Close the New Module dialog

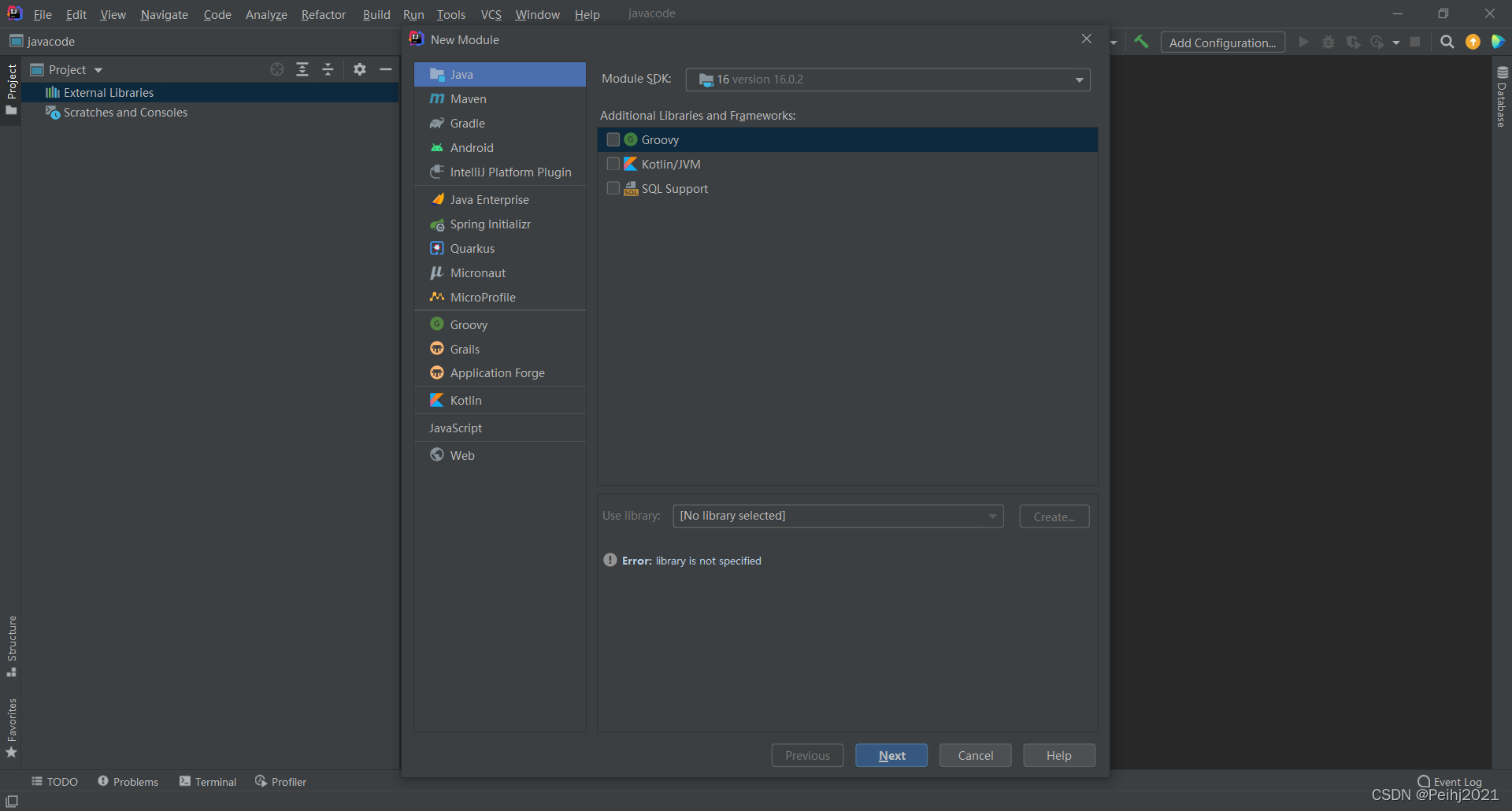[x=1086, y=39]
